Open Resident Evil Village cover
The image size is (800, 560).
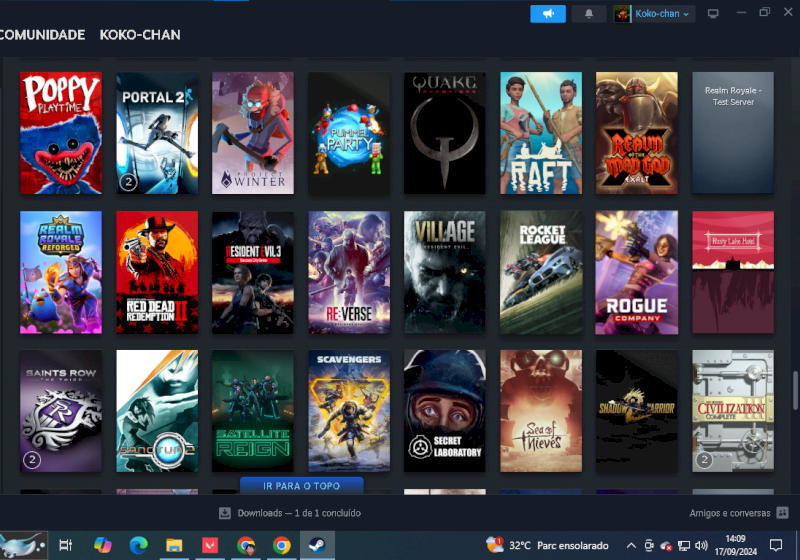click(445, 272)
